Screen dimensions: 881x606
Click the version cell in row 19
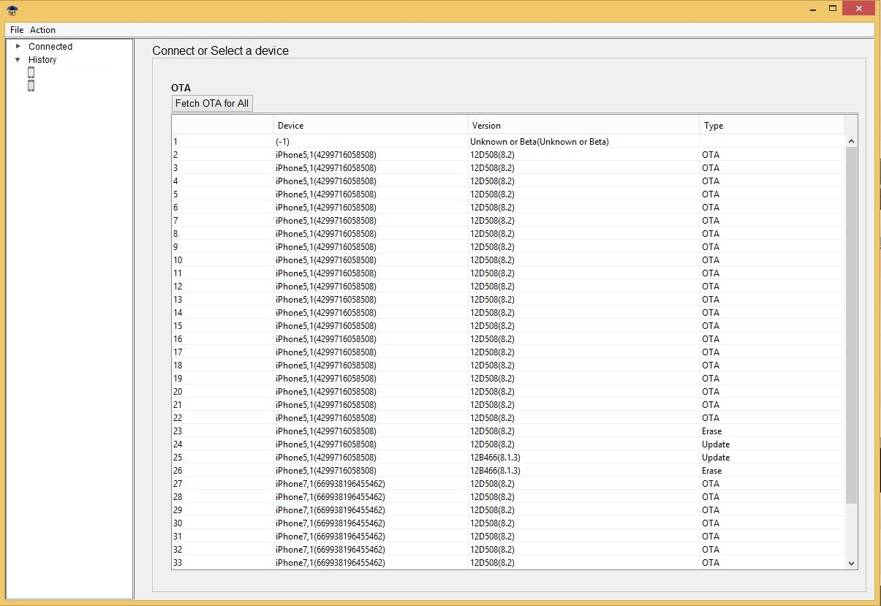click(492, 379)
